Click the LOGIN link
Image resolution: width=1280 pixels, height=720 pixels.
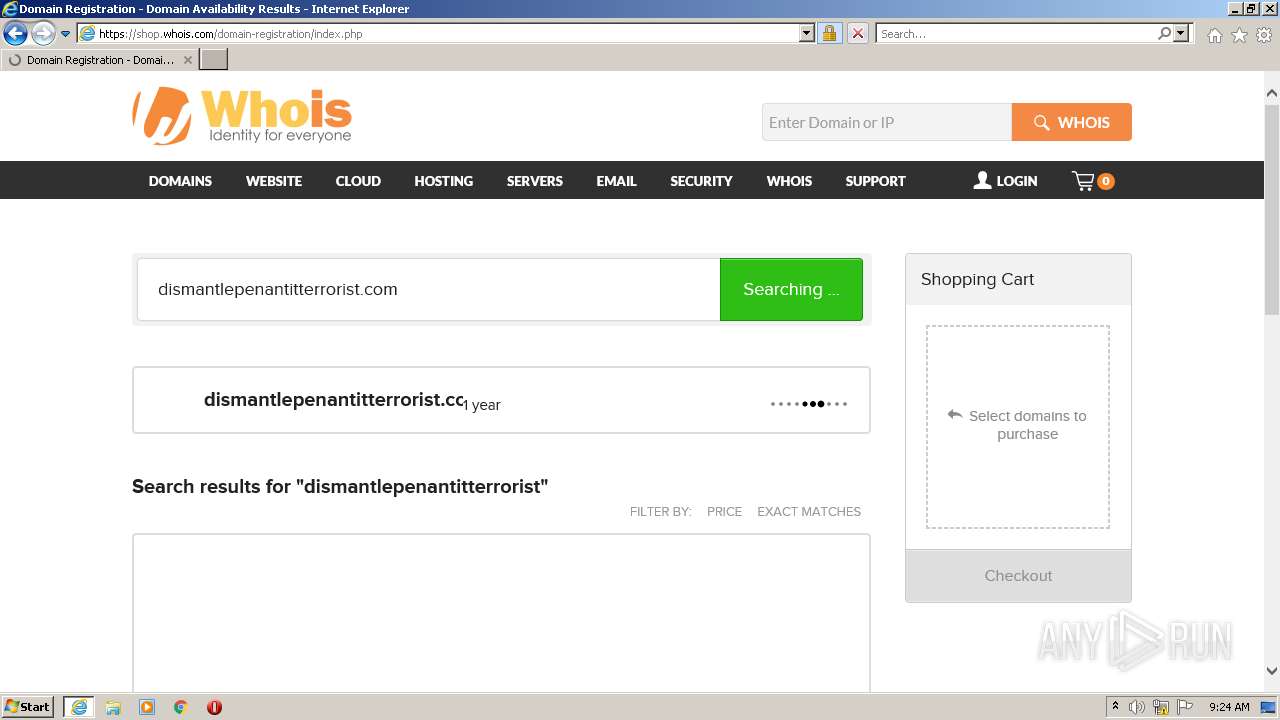pyautogui.click(x=1006, y=181)
